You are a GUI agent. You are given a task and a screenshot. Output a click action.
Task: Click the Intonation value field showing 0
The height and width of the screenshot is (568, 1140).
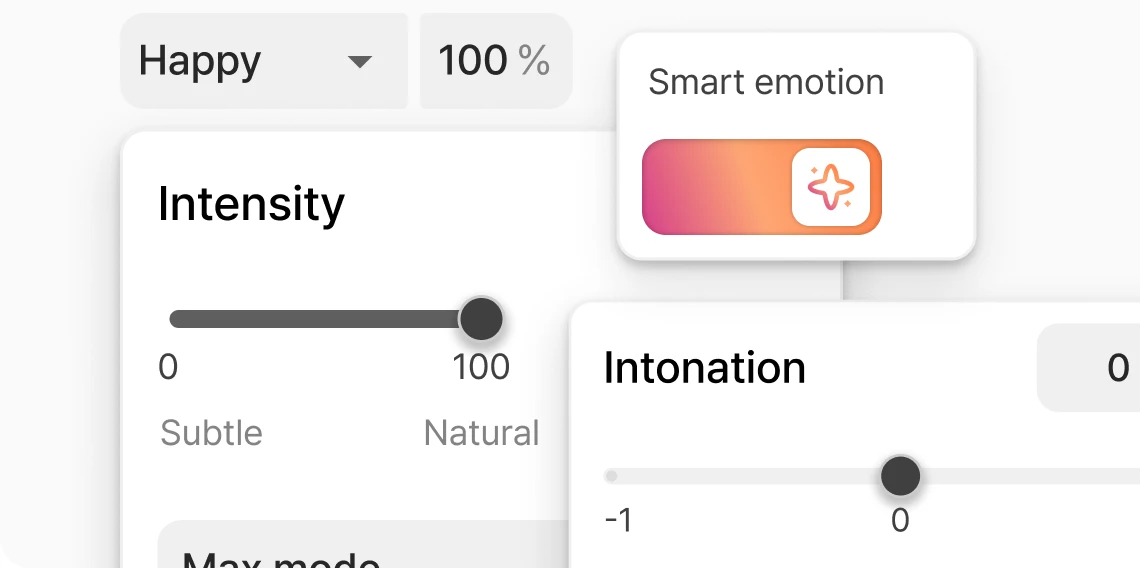(x=1088, y=368)
